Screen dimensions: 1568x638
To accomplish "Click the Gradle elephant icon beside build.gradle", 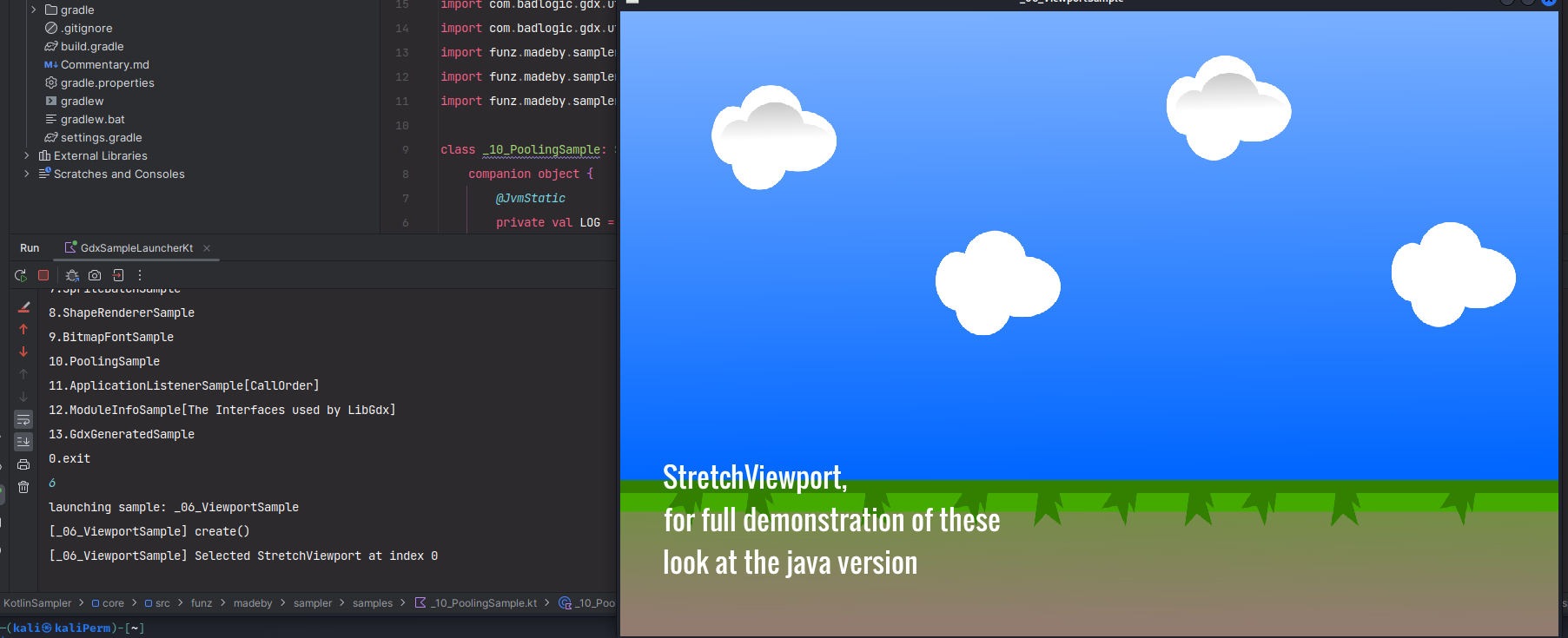I will pyautogui.click(x=51, y=47).
